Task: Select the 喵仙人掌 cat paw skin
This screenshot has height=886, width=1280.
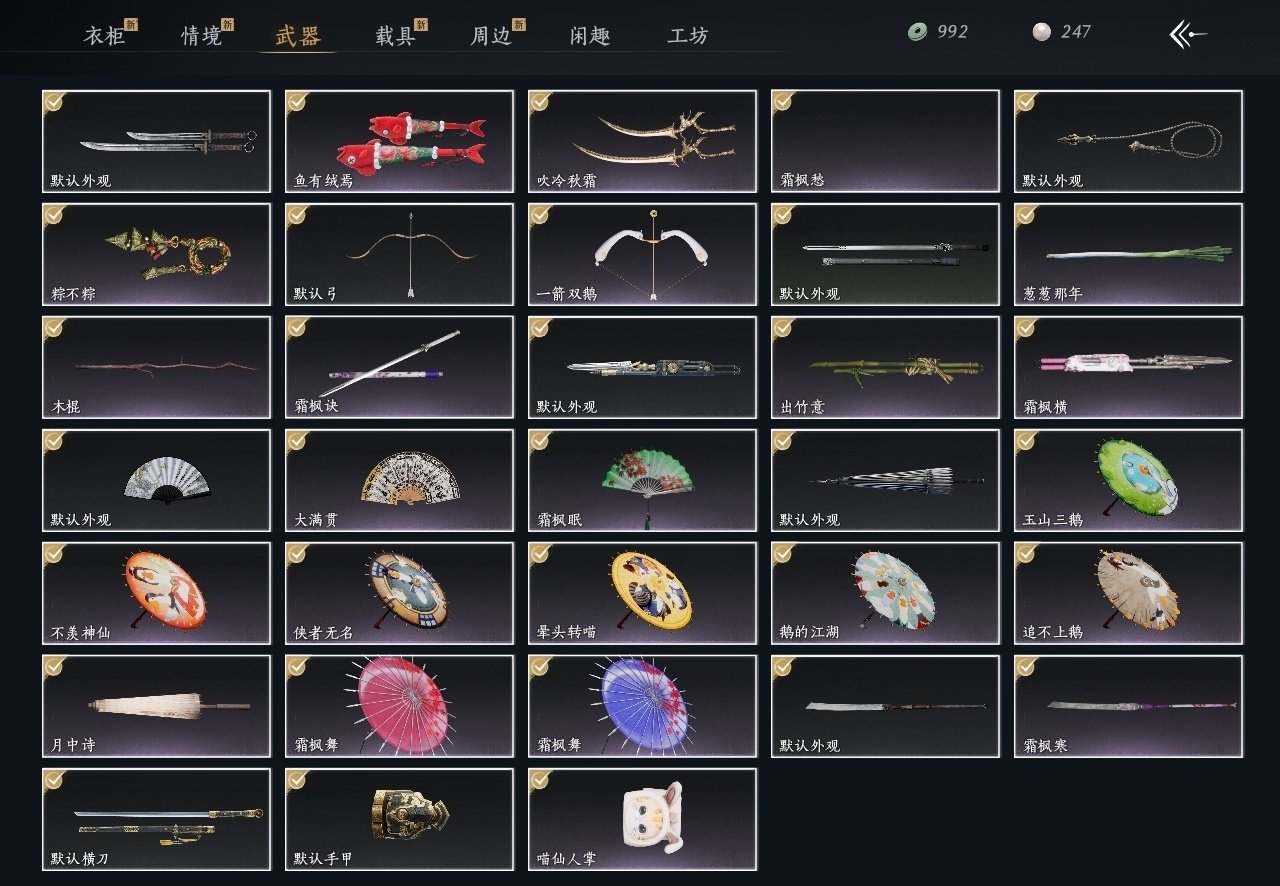Action: [x=642, y=819]
